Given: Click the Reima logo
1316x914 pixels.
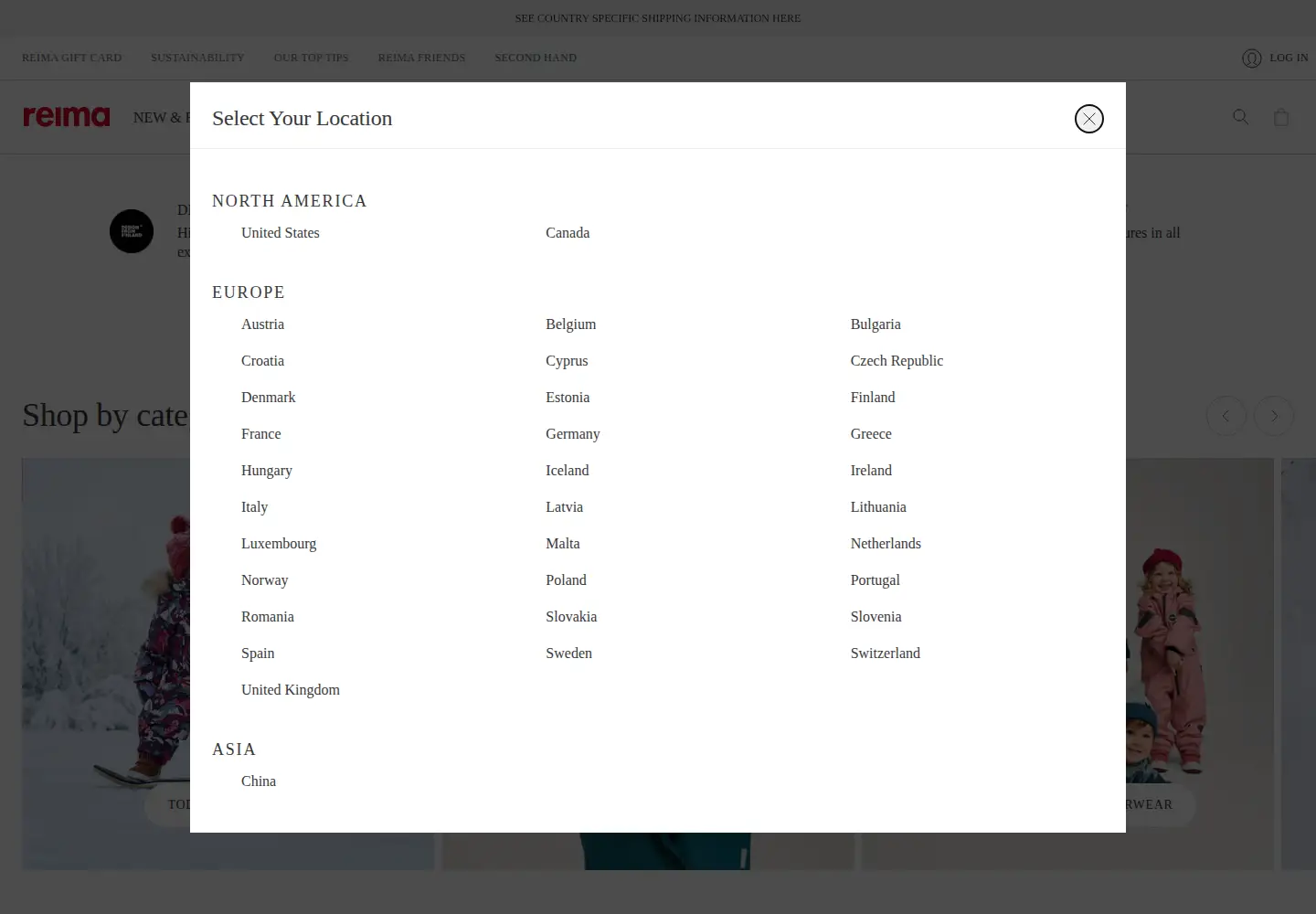Looking at the screenshot, I should 66,117.
